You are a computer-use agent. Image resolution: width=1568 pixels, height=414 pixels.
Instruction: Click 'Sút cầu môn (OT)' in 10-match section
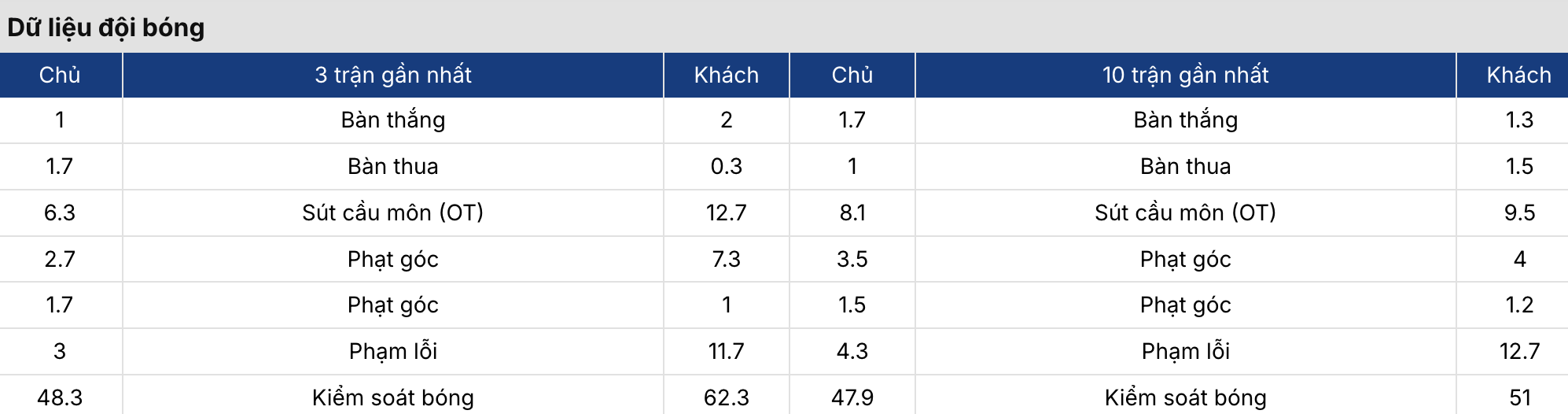[x=1185, y=213]
